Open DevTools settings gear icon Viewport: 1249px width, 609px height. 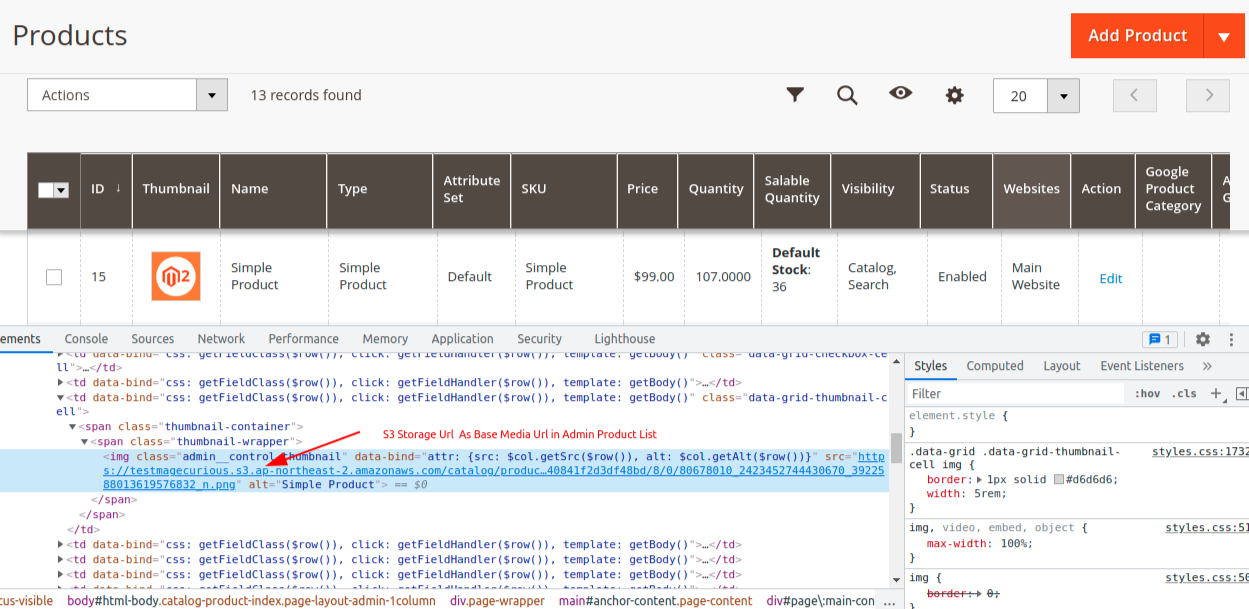click(x=1203, y=339)
